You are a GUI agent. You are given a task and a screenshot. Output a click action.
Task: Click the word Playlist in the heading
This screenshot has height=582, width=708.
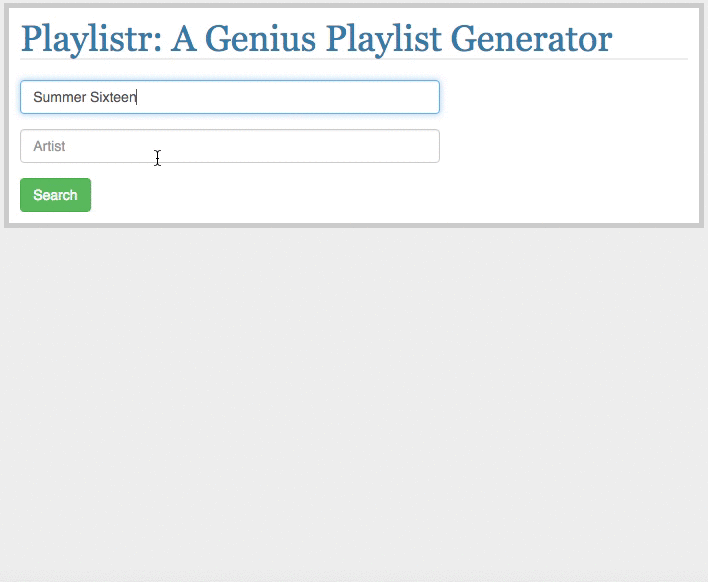pos(383,39)
